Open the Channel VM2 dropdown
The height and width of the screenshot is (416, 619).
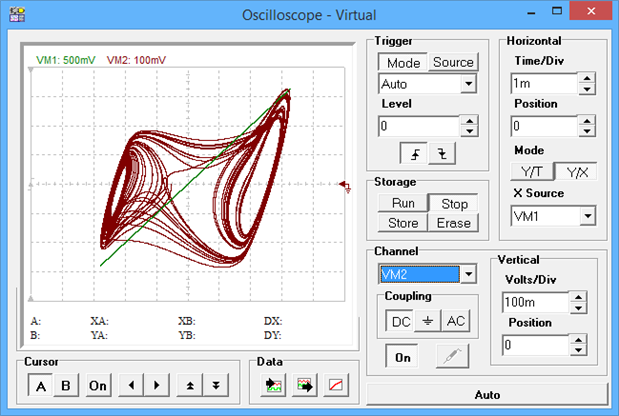[x=468, y=274]
